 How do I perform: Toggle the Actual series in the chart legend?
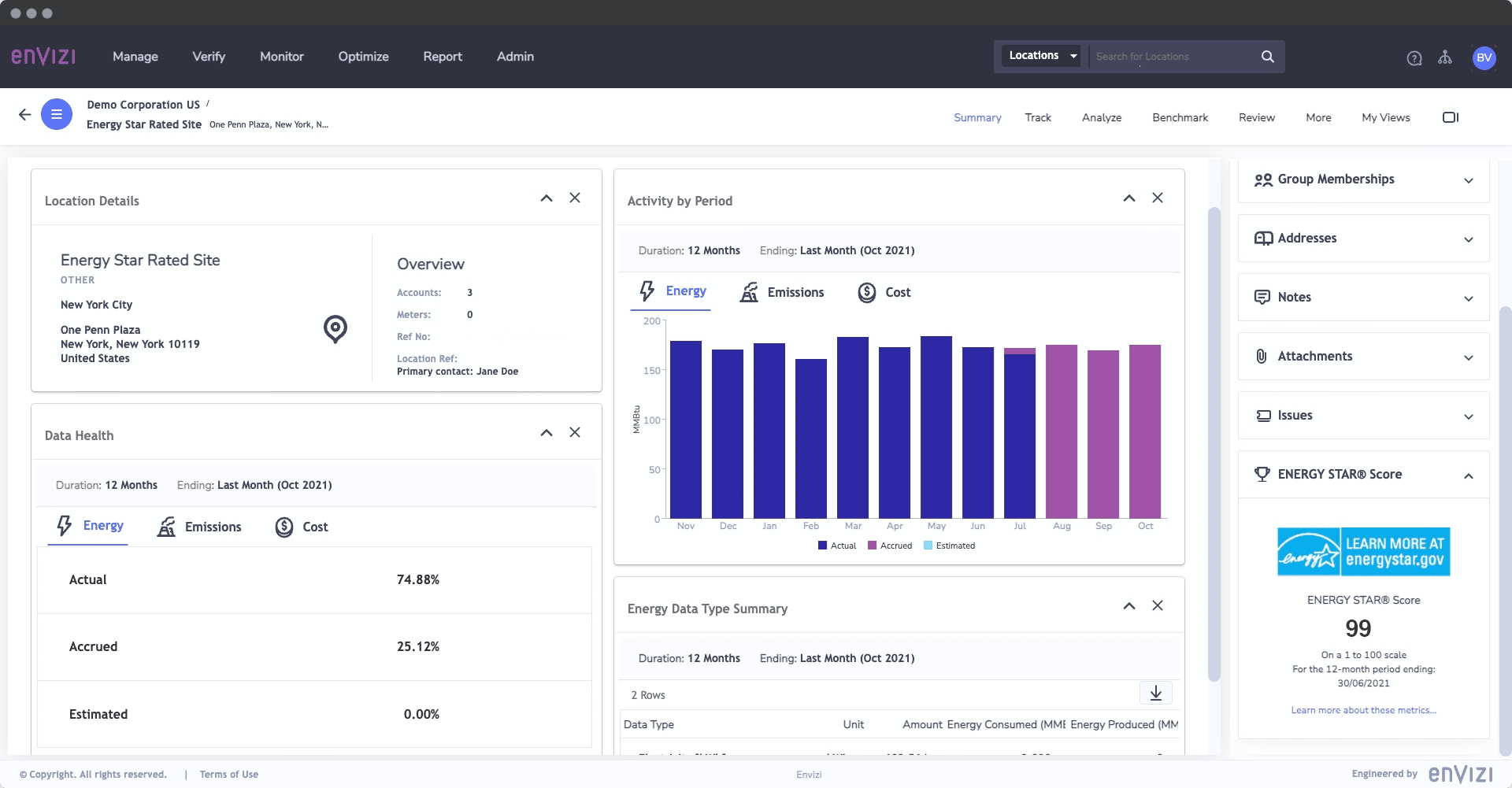point(838,545)
